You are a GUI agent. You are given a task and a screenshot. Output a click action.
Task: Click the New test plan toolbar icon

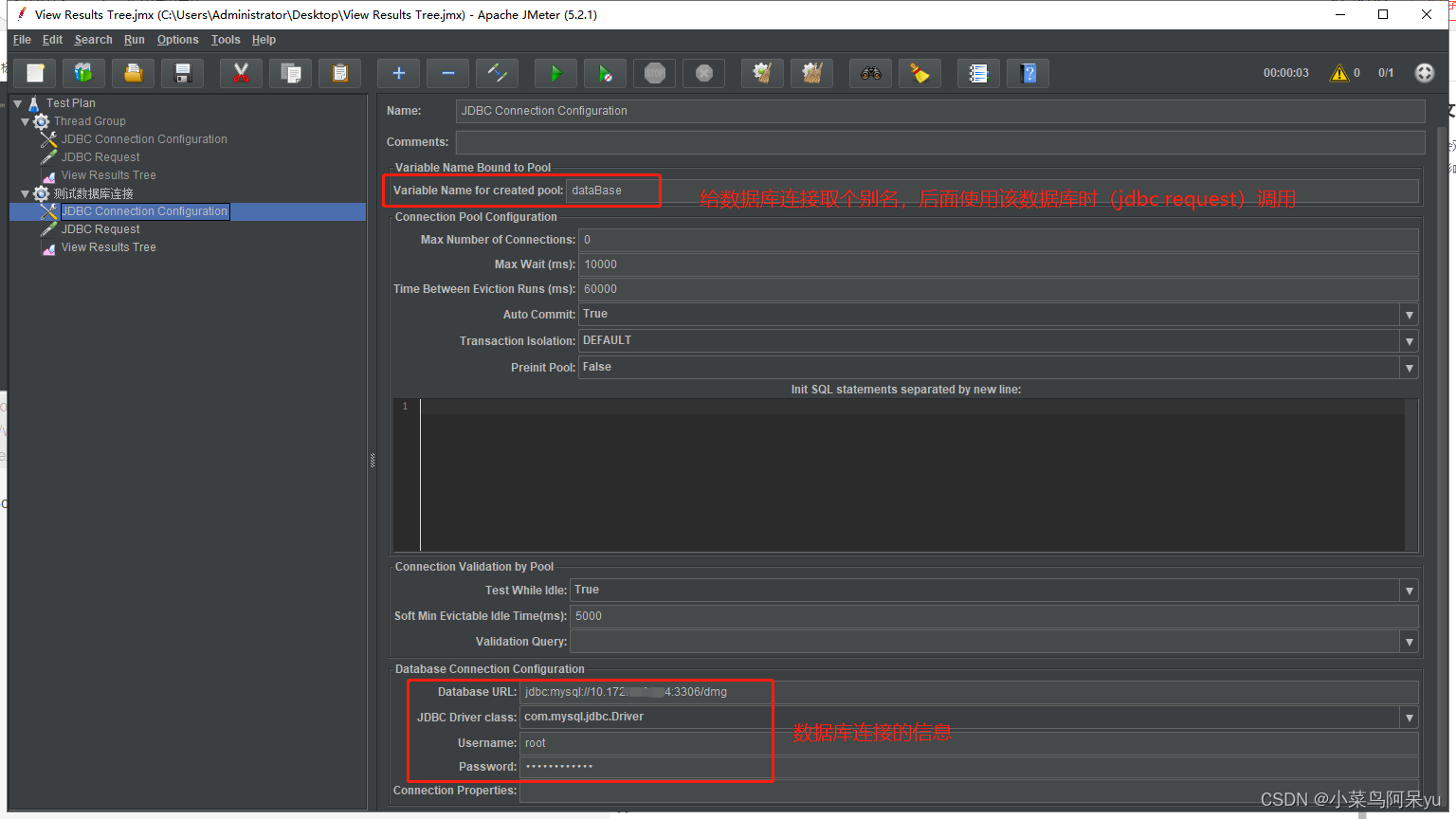pyautogui.click(x=35, y=73)
